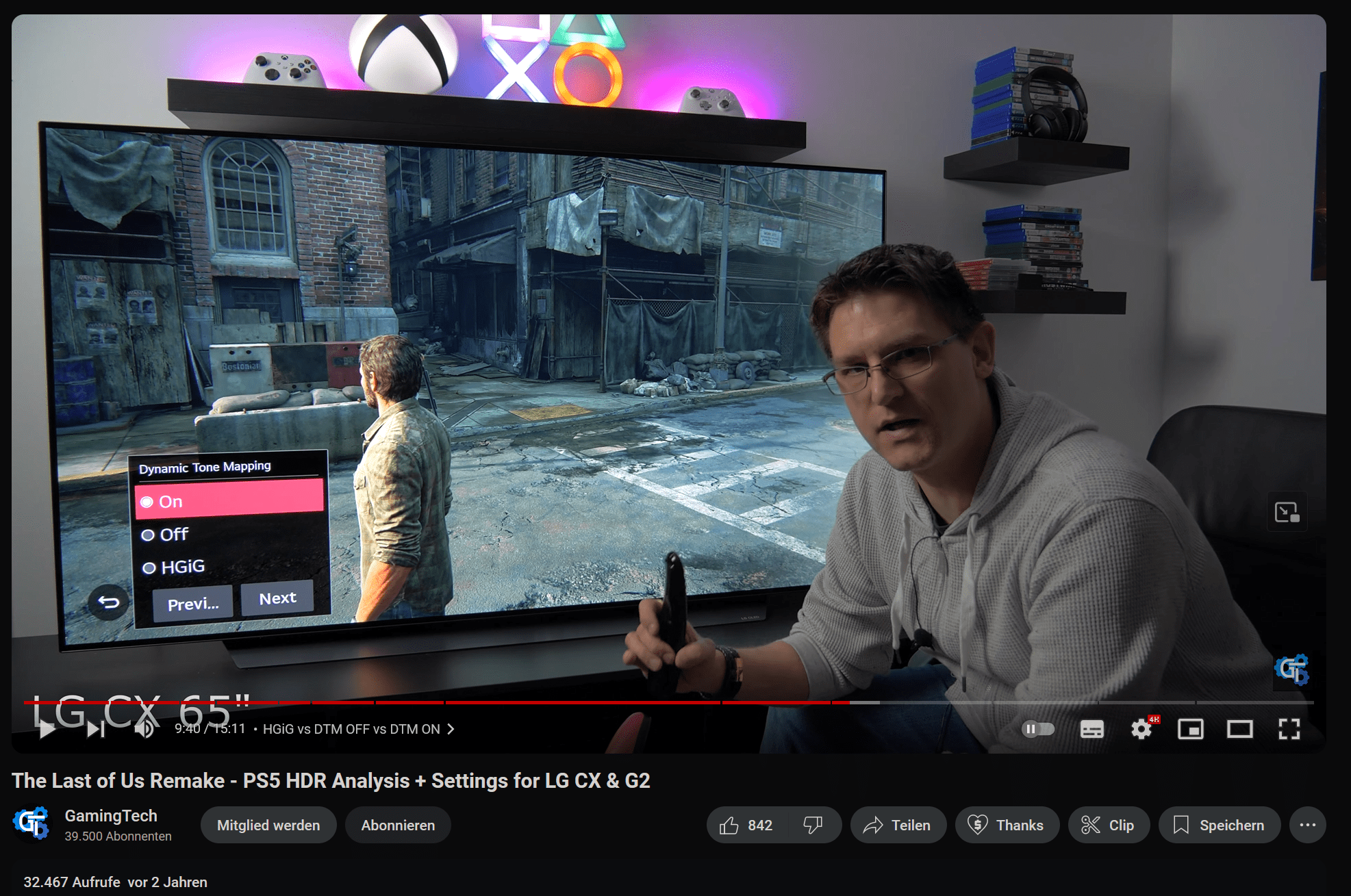Open the GamingTech channel link
The width and height of the screenshot is (1351, 896).
[x=111, y=816]
